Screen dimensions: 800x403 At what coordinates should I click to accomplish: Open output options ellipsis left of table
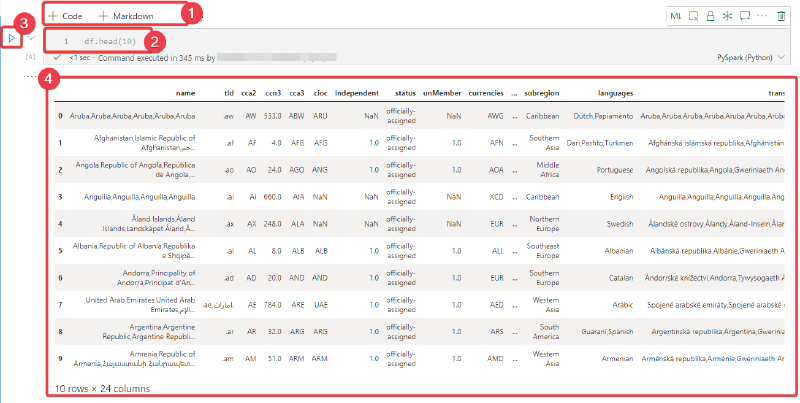pos(32,77)
